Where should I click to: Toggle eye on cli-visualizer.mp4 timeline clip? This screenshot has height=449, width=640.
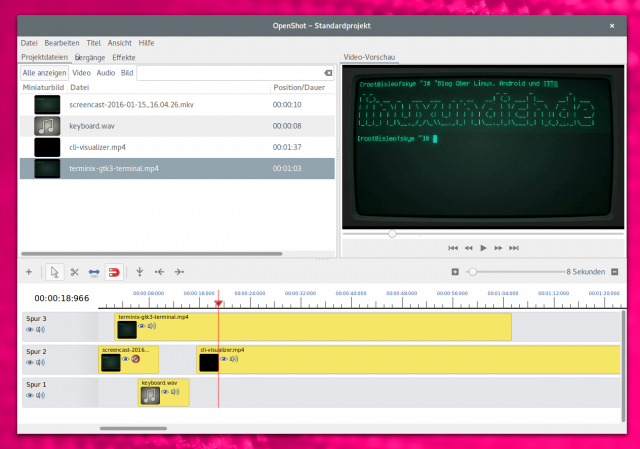[224, 359]
